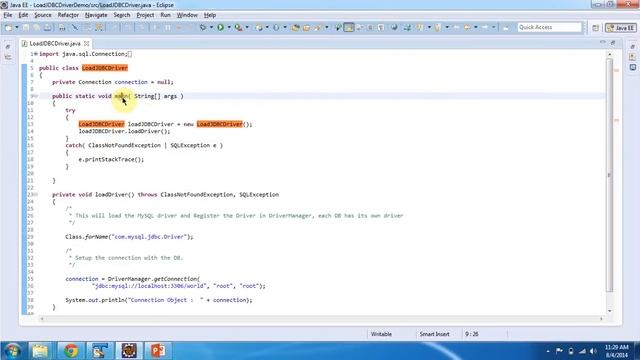Click the Smart Insert status entry
The image size is (640, 360).
click(434, 334)
